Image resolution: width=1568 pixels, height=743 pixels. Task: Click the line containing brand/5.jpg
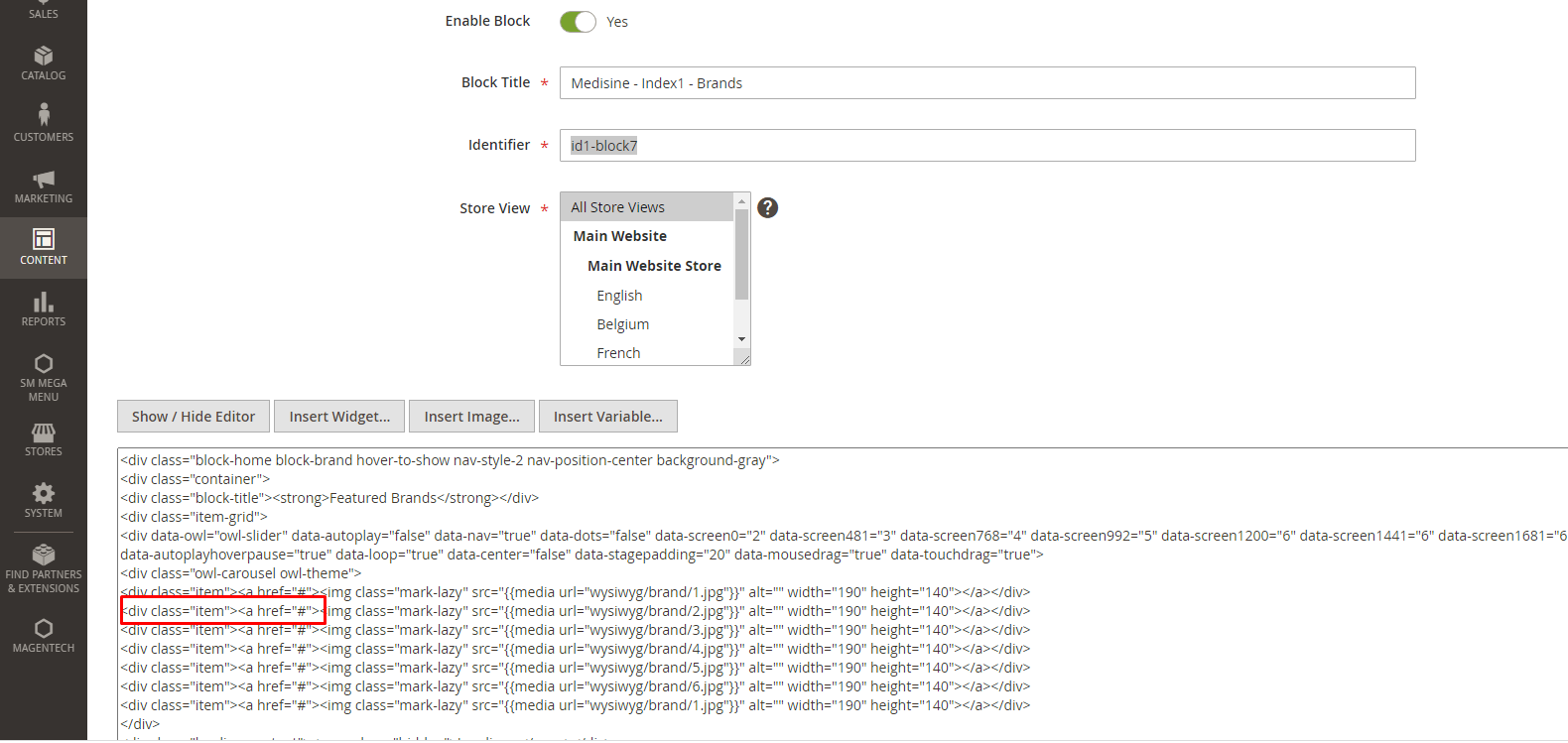click(576, 668)
